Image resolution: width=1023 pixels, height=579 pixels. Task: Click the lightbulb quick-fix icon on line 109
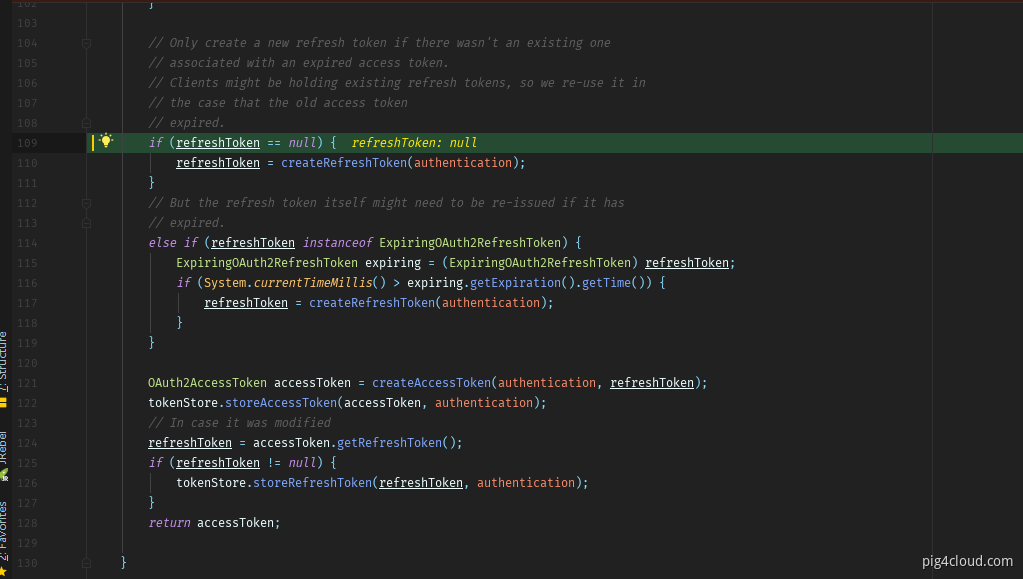106,141
